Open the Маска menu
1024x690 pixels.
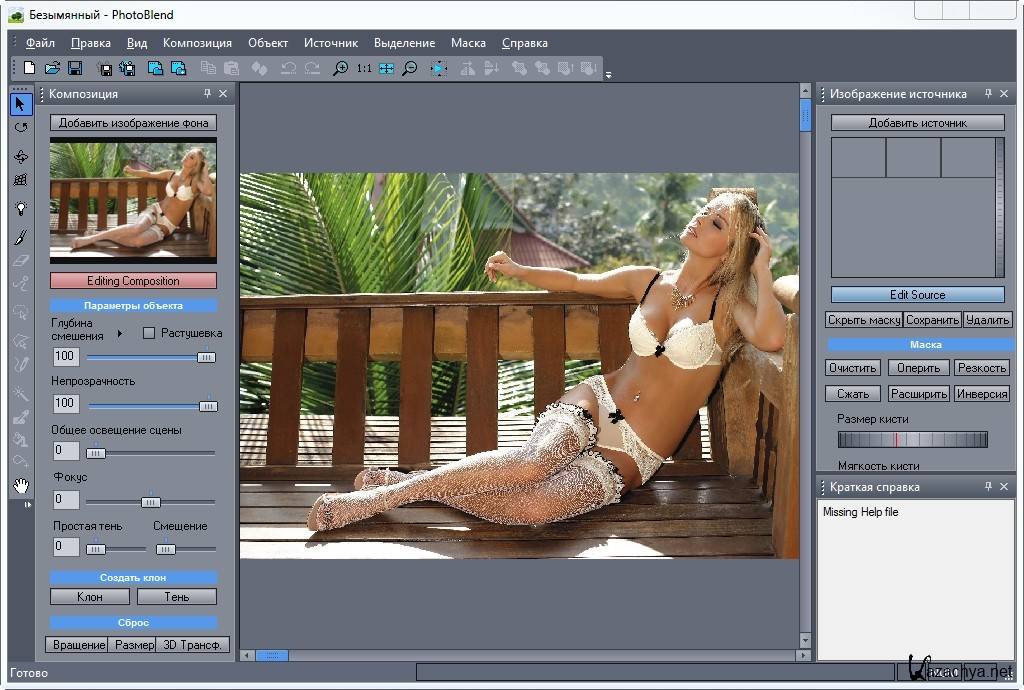[x=468, y=43]
